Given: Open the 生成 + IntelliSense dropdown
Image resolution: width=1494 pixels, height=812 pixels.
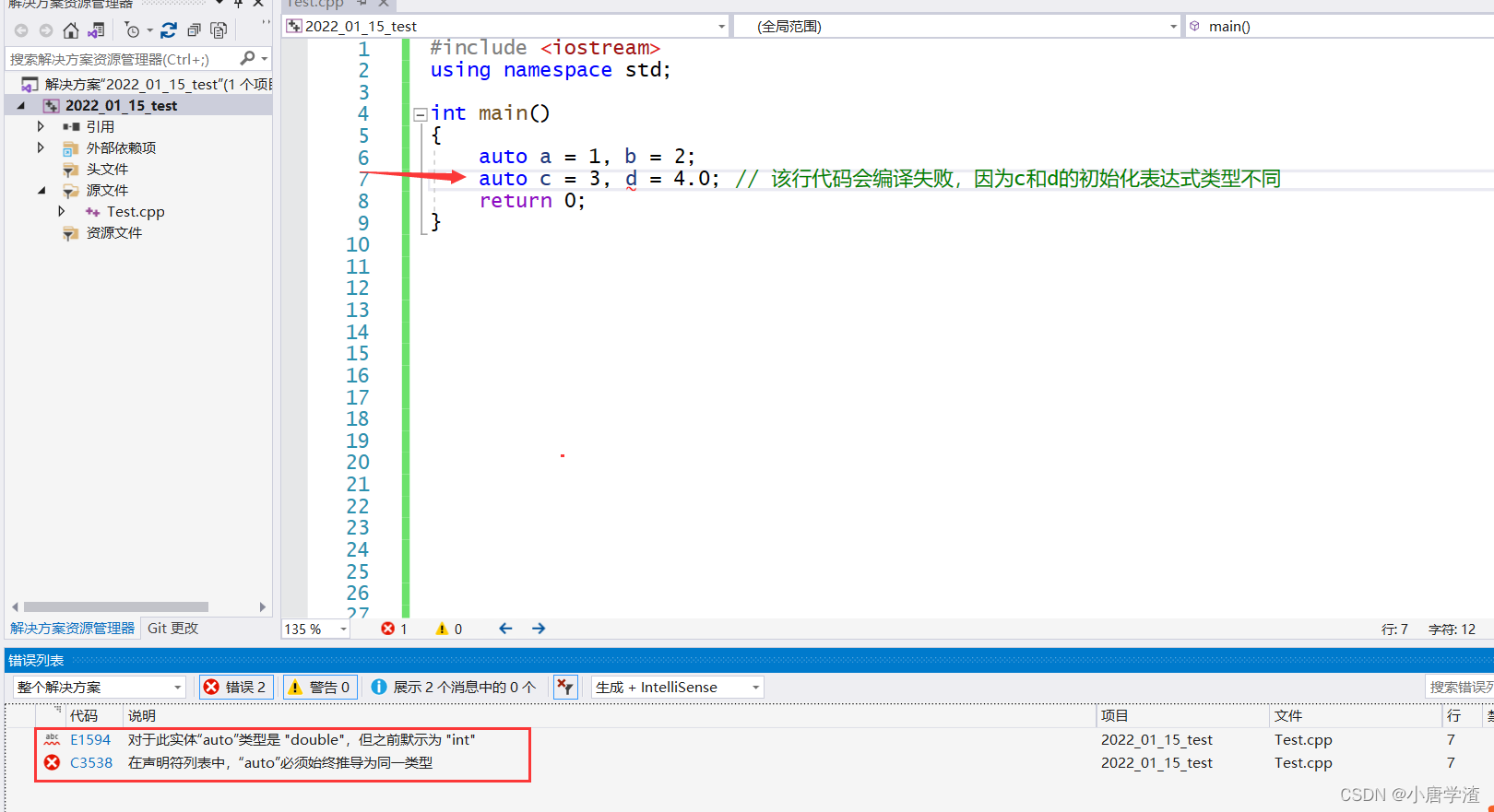Looking at the screenshot, I should point(678,687).
